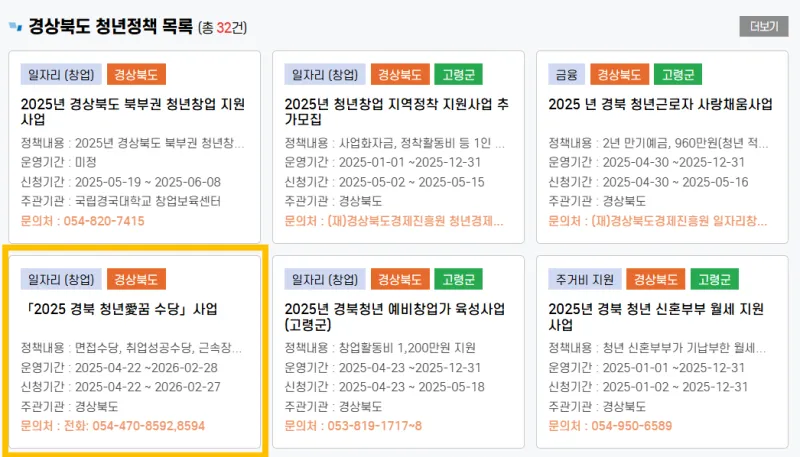Click 경상북도 tag on 예비창업가 육성사업 card
This screenshot has width=800, height=457.
pos(400,279)
